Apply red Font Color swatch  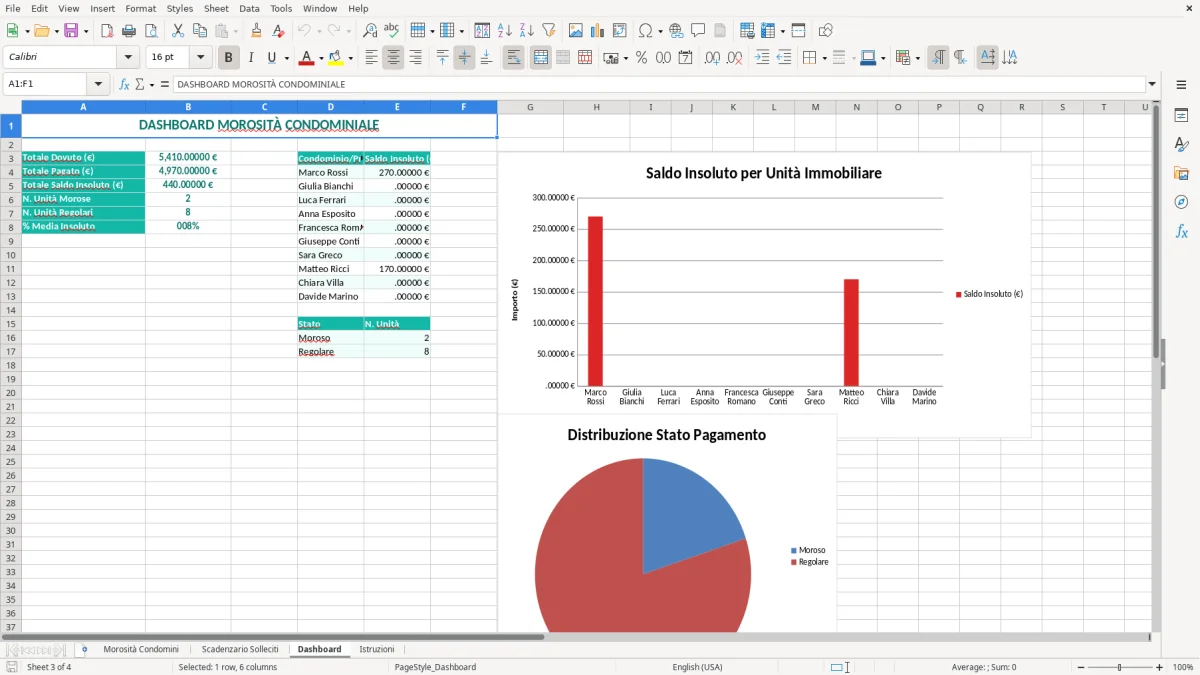coord(307,58)
